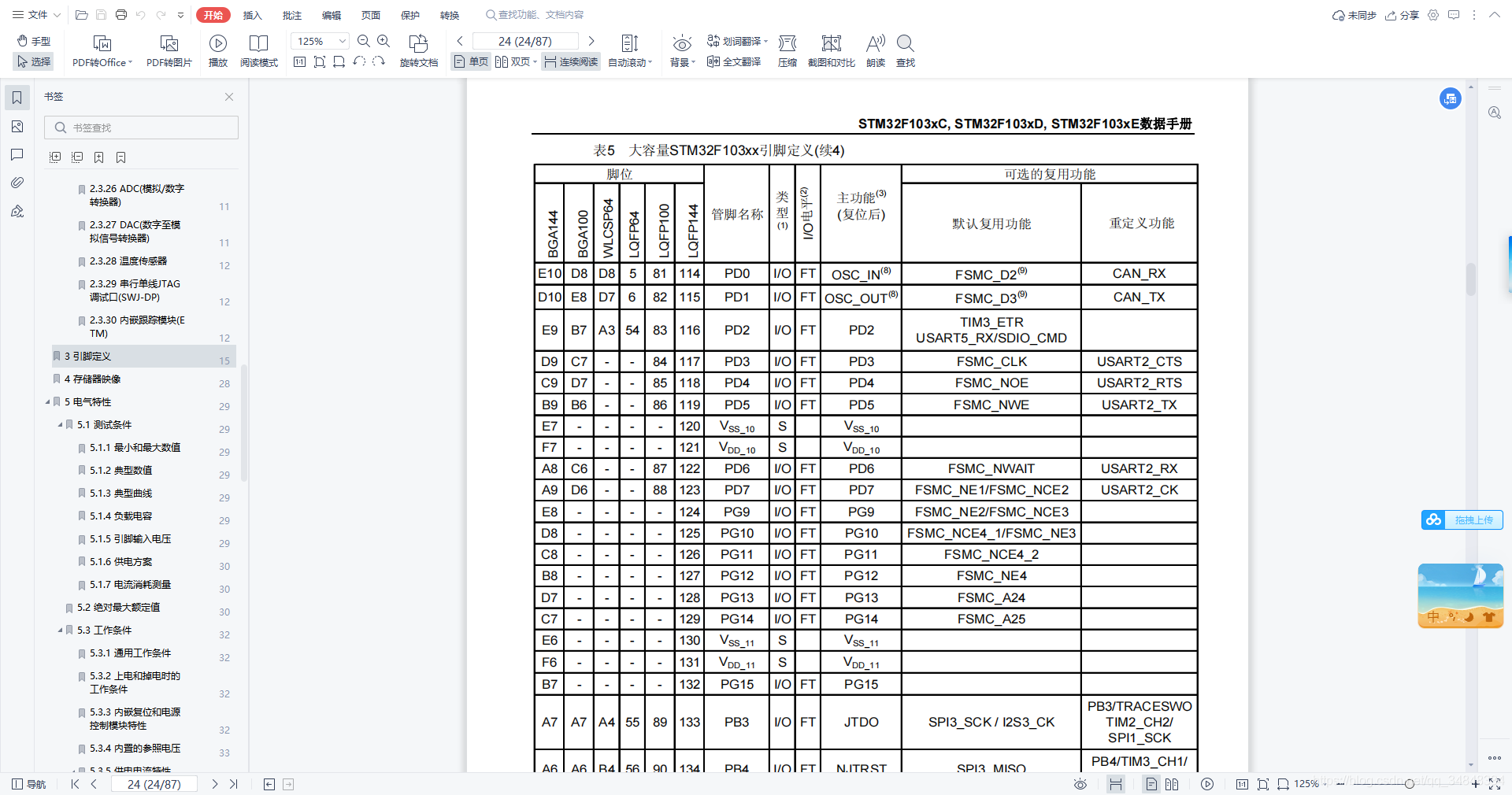Rotate page clockwise

(379, 61)
